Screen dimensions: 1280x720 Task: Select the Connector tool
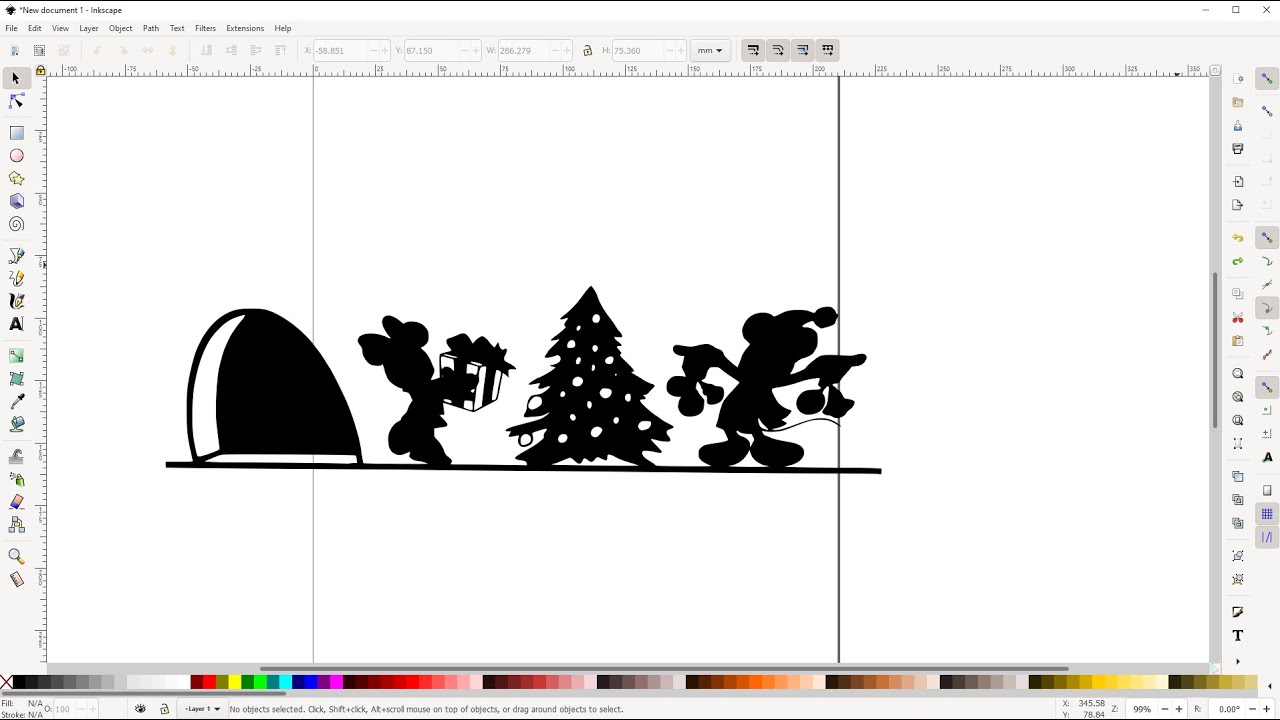point(16,524)
